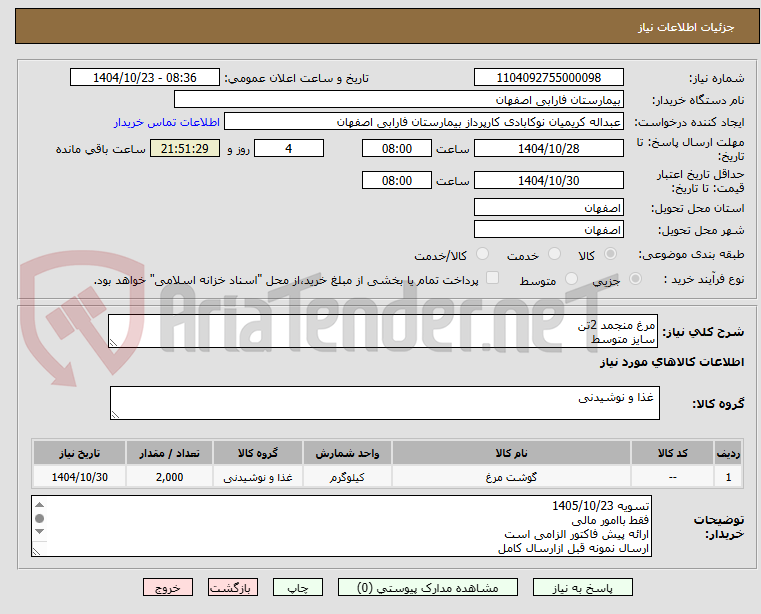Click the گروه کالا text area
The height and width of the screenshot is (614, 761).
(x=384, y=403)
